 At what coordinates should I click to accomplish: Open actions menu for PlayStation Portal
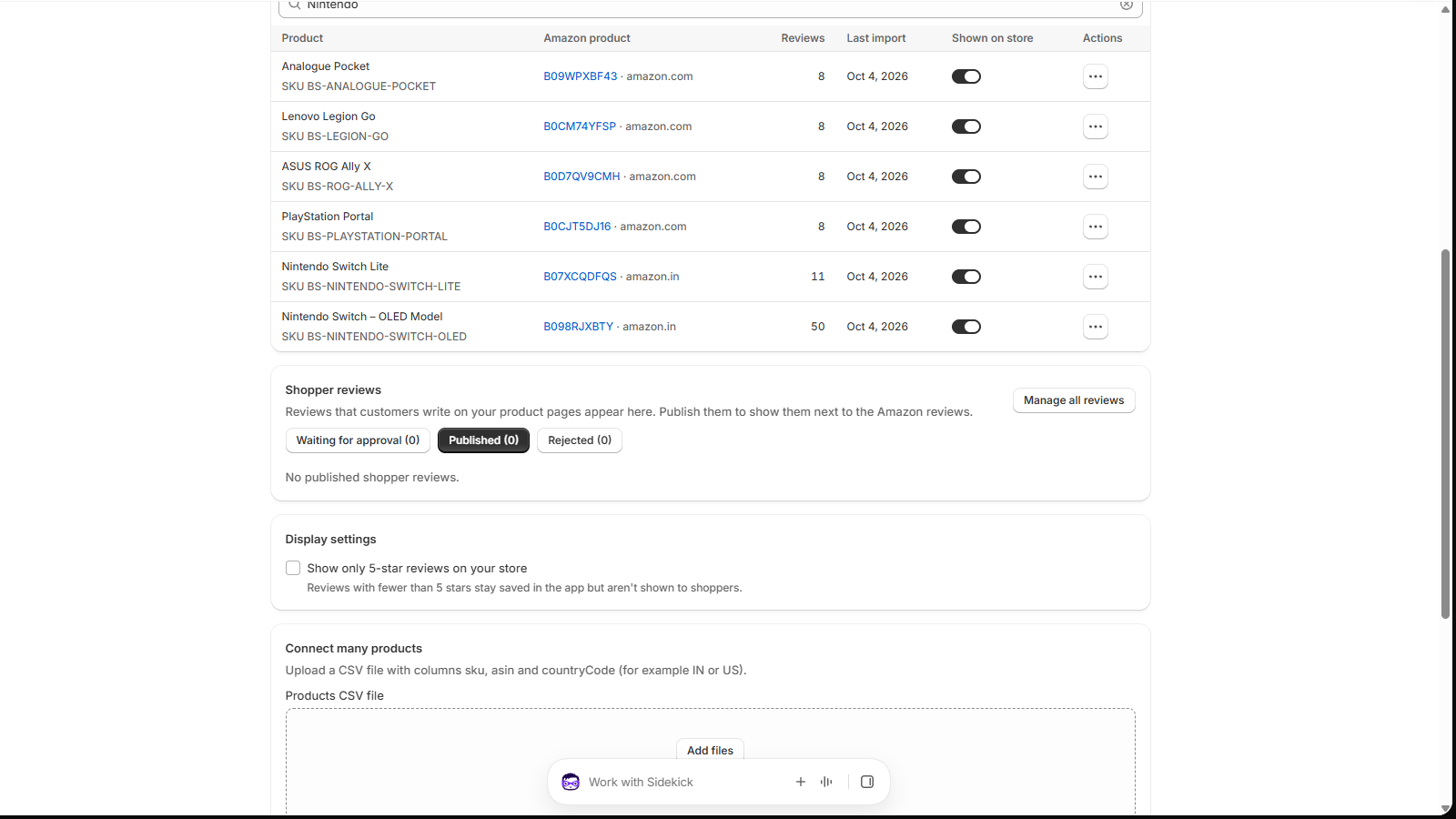(x=1096, y=227)
